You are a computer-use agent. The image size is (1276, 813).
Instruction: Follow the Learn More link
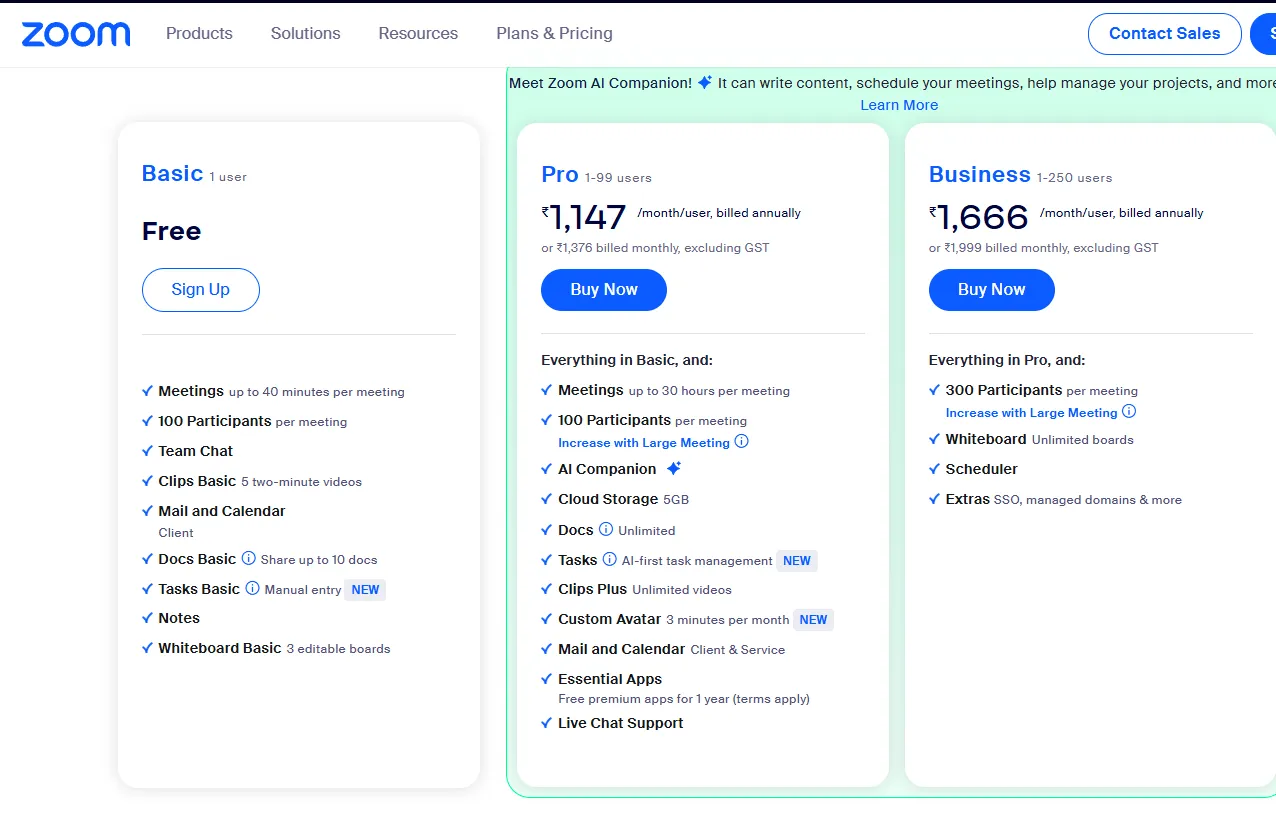(899, 105)
